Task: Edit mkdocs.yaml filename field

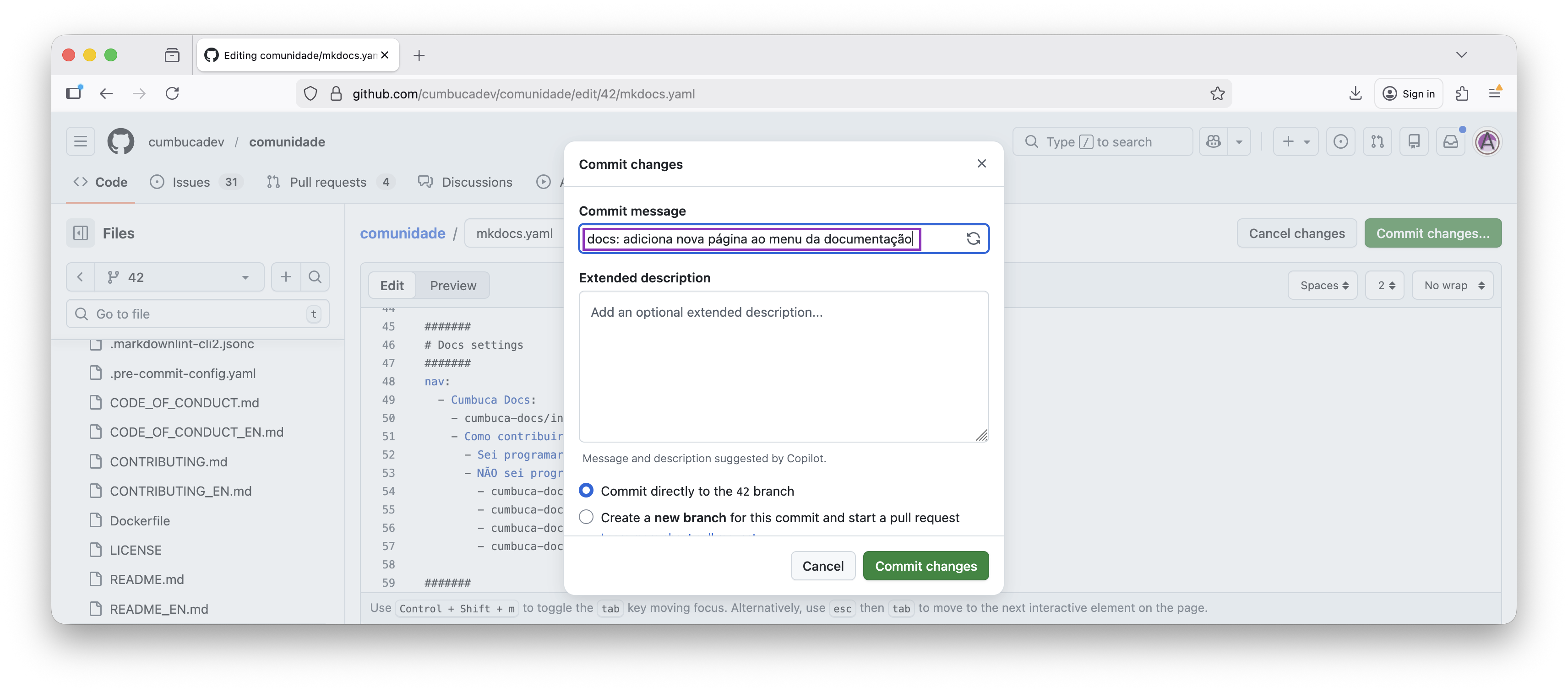Action: tap(515, 233)
